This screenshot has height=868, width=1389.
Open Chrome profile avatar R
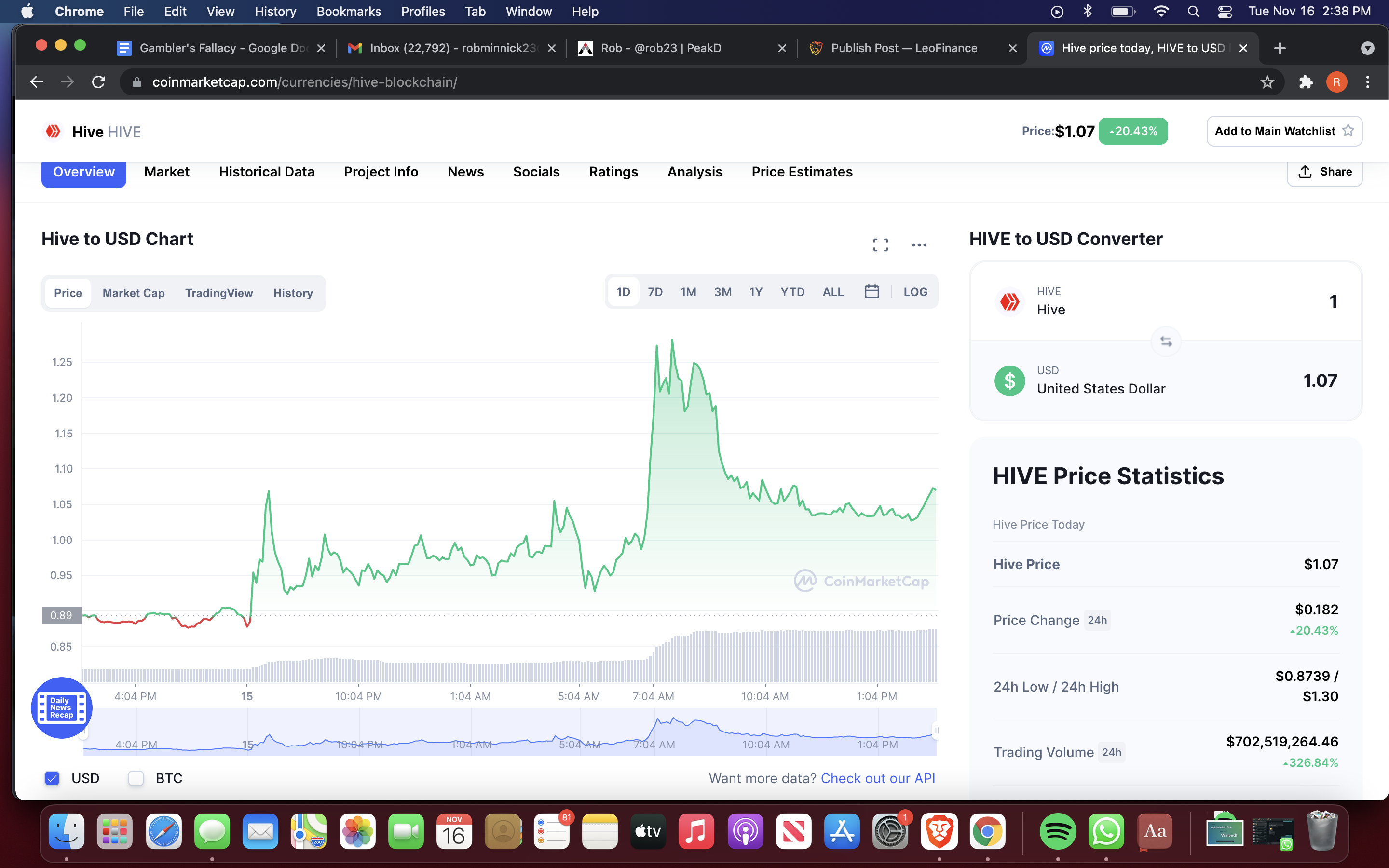(1336, 82)
